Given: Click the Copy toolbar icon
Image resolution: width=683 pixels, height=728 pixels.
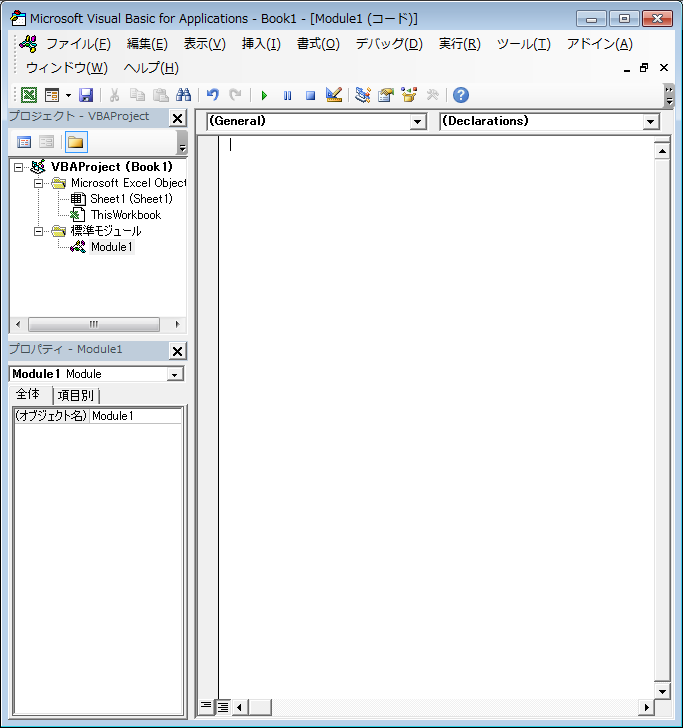Looking at the screenshot, I should (x=137, y=95).
